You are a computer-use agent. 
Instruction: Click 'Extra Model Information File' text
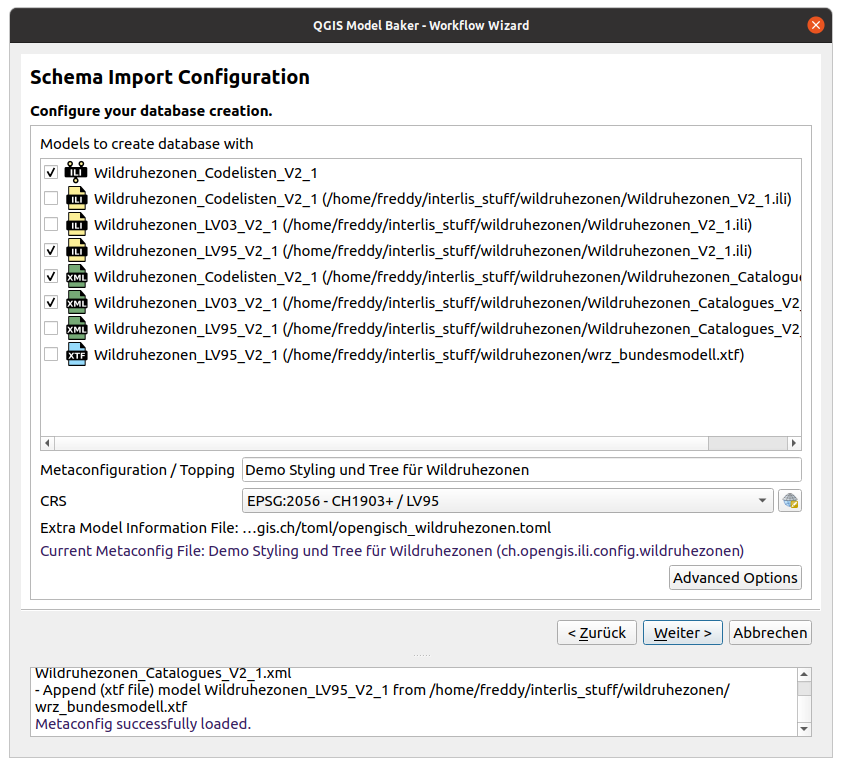point(295,528)
